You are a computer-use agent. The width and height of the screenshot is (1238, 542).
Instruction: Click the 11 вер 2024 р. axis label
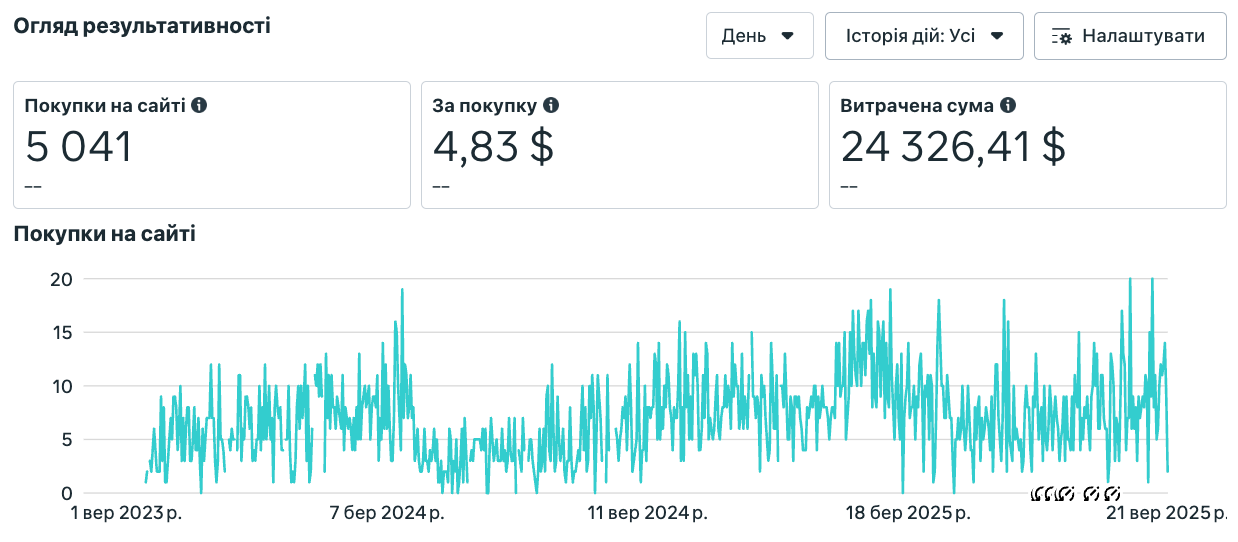pyautogui.click(x=647, y=514)
